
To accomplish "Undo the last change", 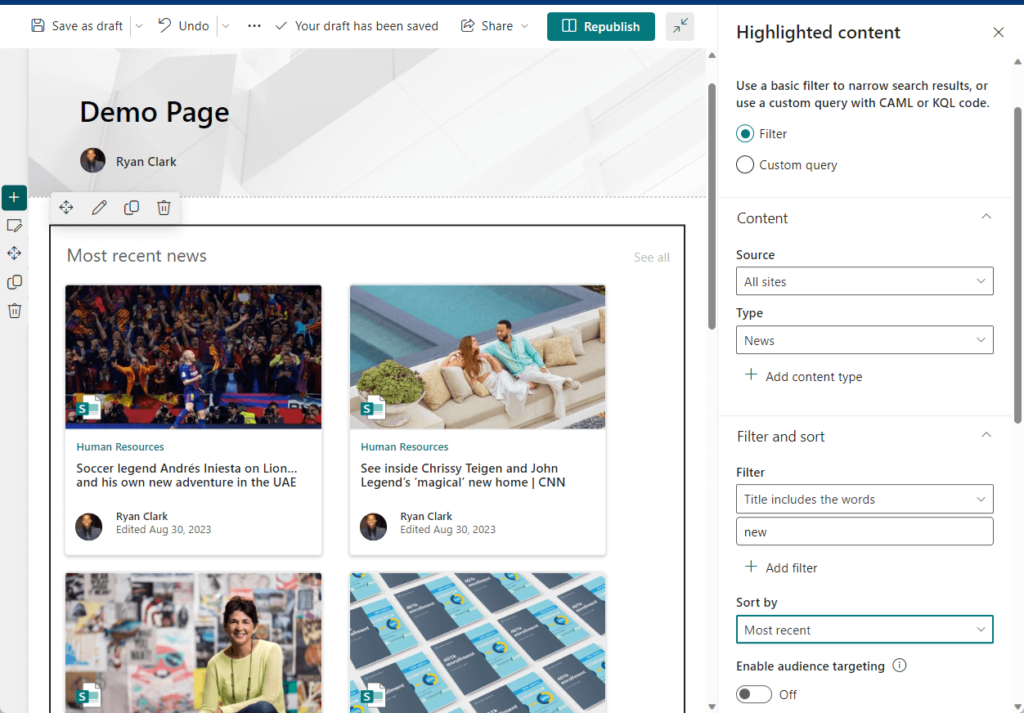I will (x=184, y=26).
